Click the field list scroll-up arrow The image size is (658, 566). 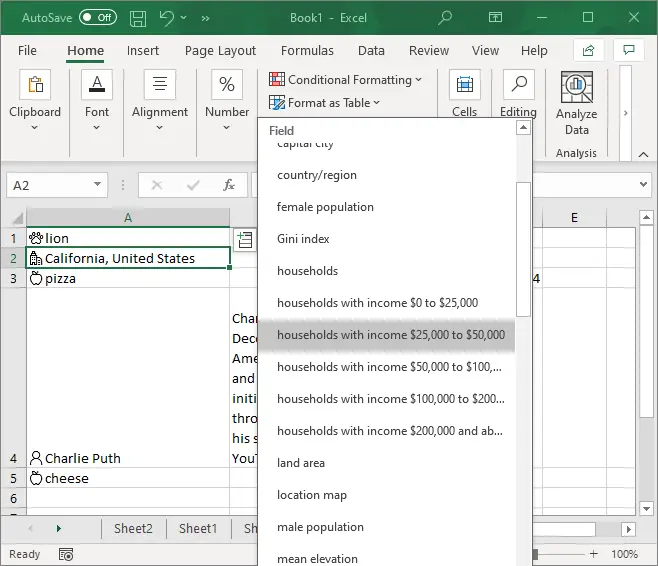[x=523, y=127]
